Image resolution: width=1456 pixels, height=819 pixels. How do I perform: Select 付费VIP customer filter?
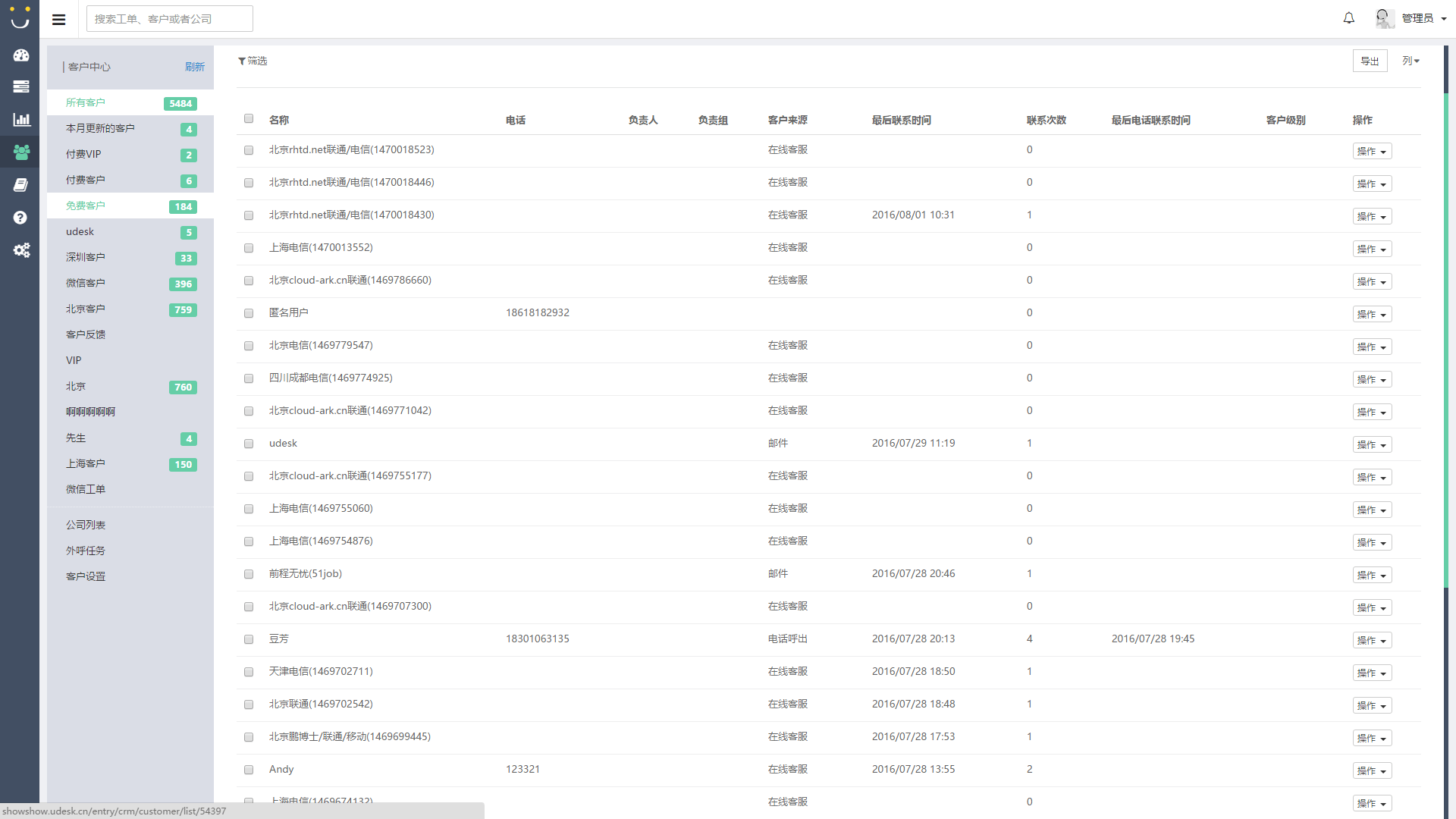coord(83,154)
